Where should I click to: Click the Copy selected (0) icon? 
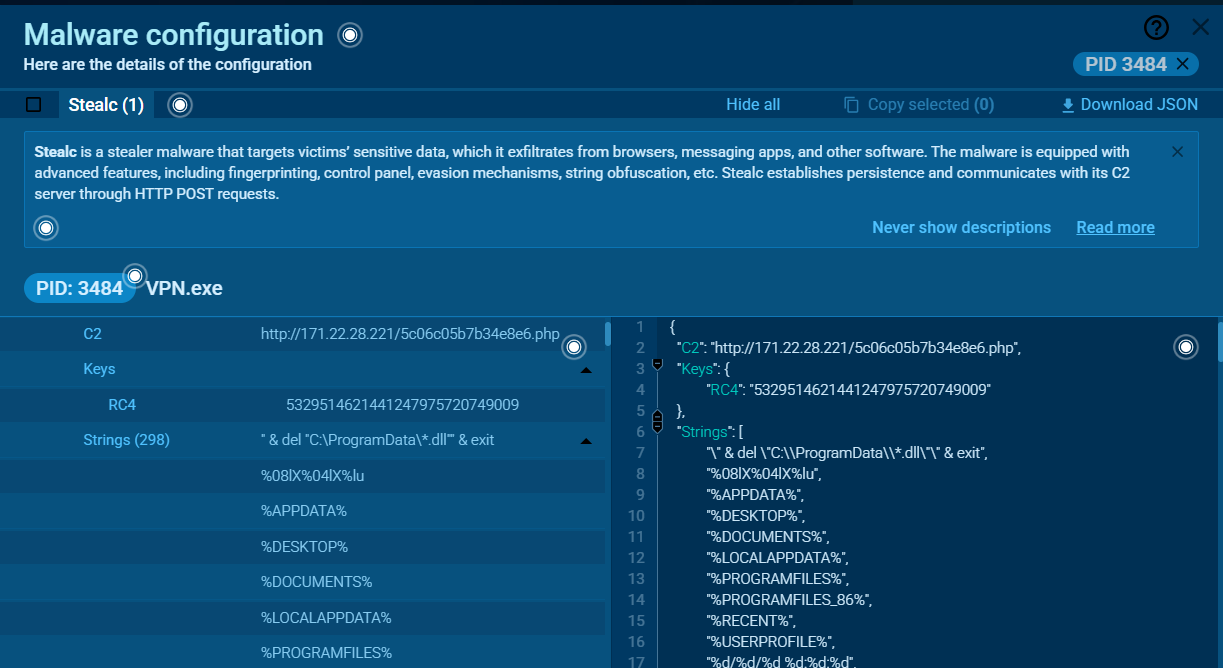pos(851,105)
